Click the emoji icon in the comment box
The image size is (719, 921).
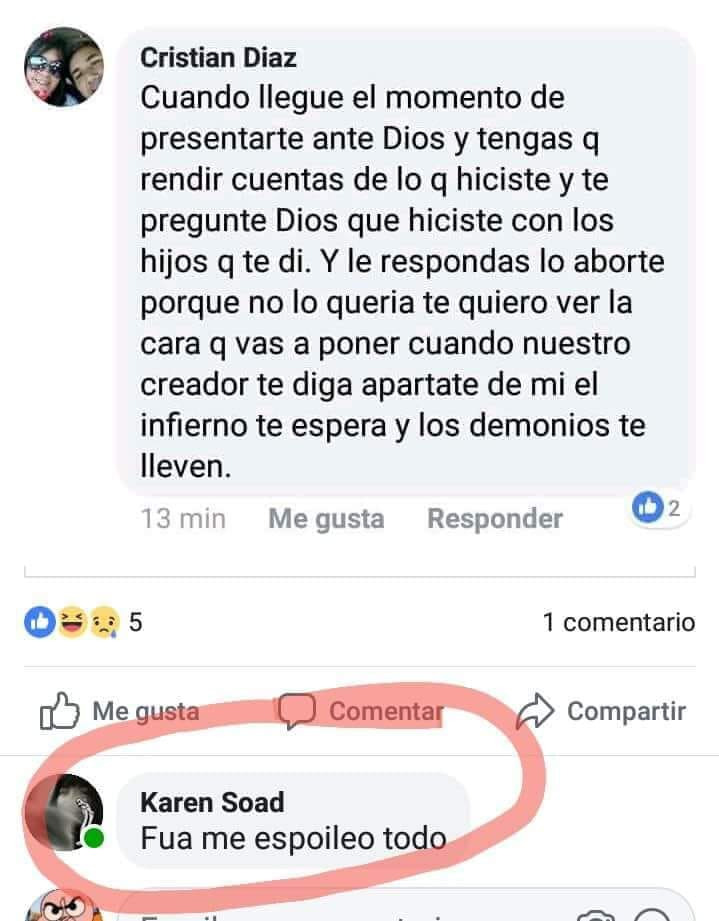652,915
